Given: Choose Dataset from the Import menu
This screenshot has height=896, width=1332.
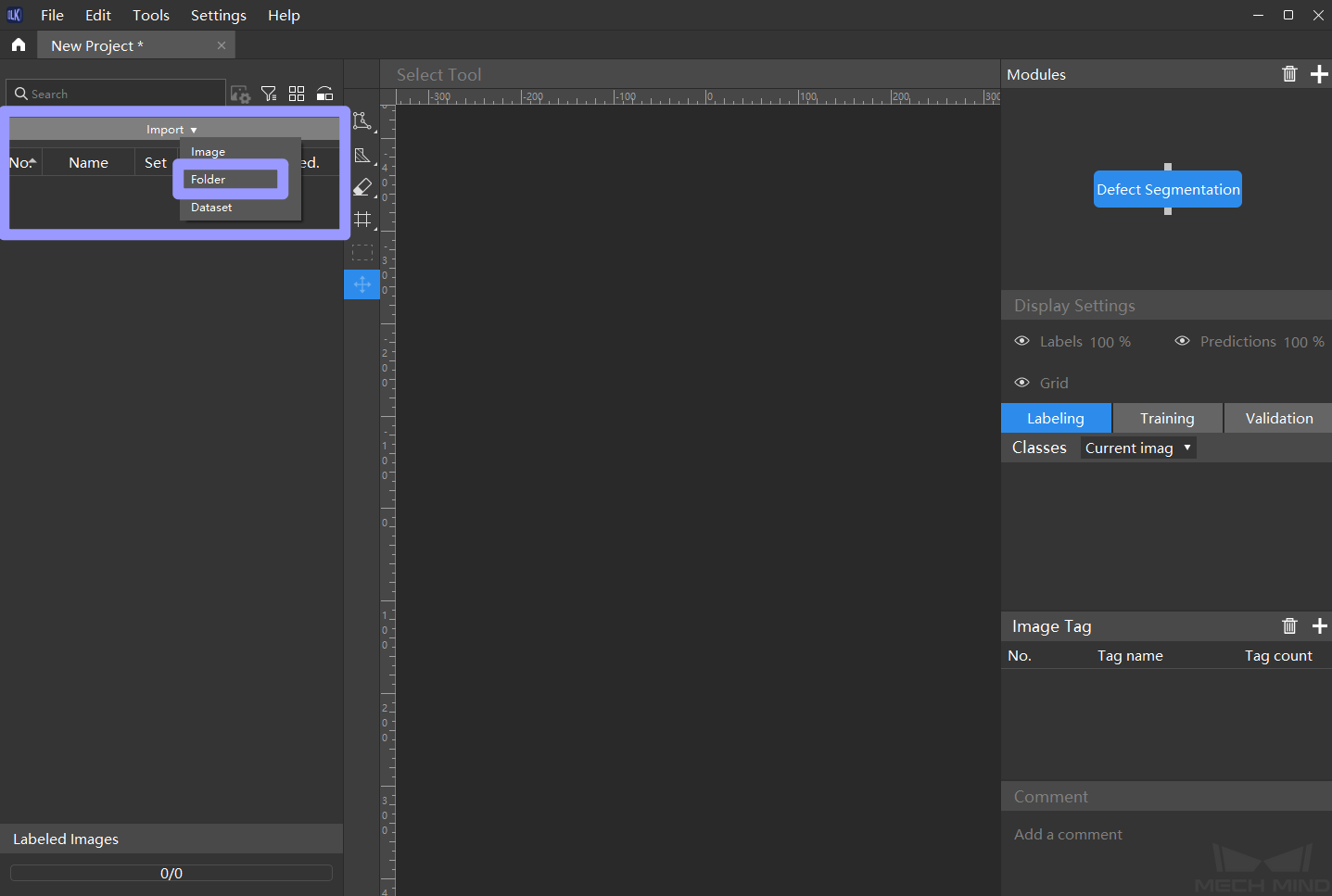Looking at the screenshot, I should [240, 208].
